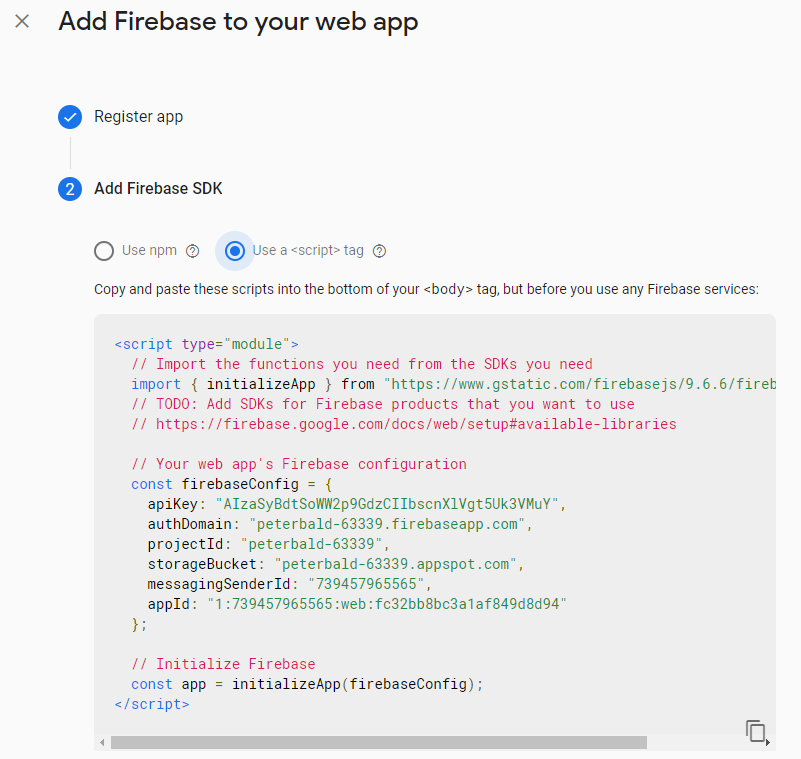801x759 pixels.
Task: Click the messagingSenderId value 739457965565
Action: (366, 584)
